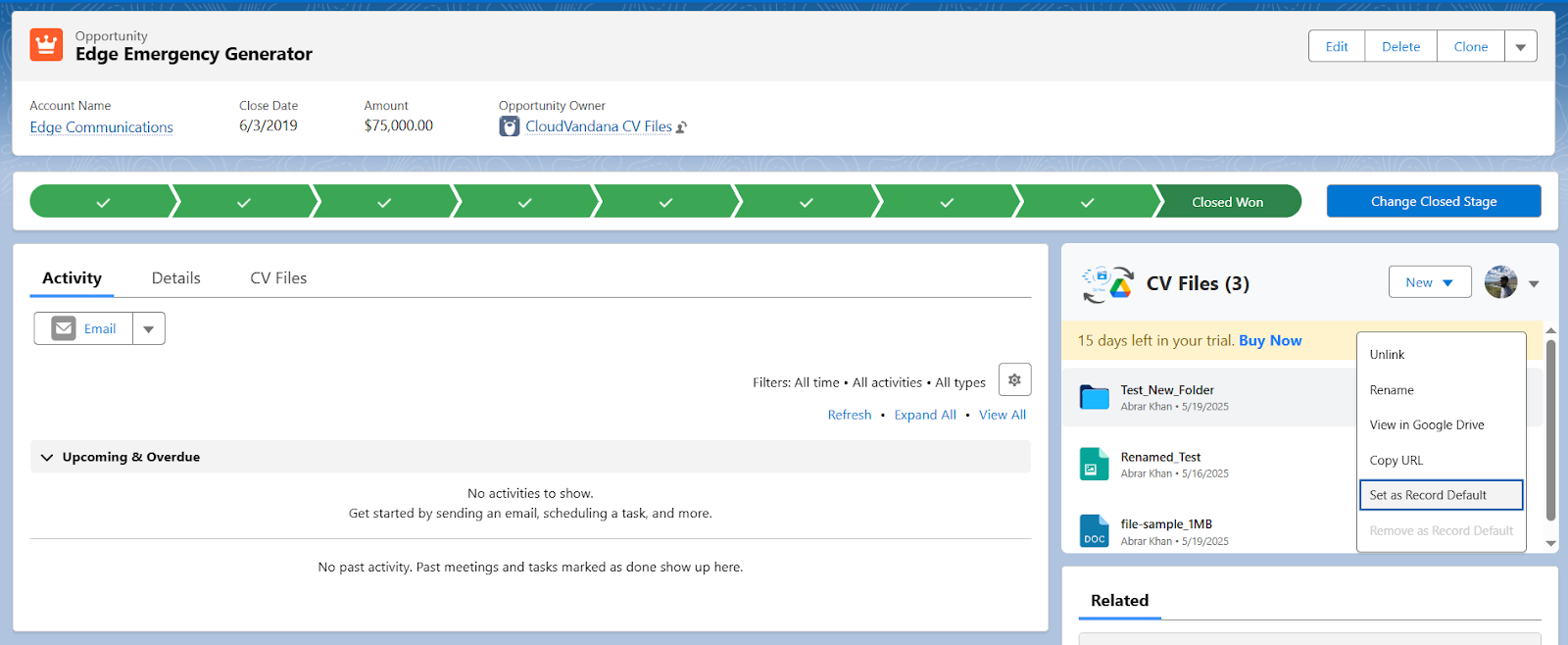Click the Test_New_Folder file name
Viewport: 1568px width, 645px height.
click(1167, 390)
